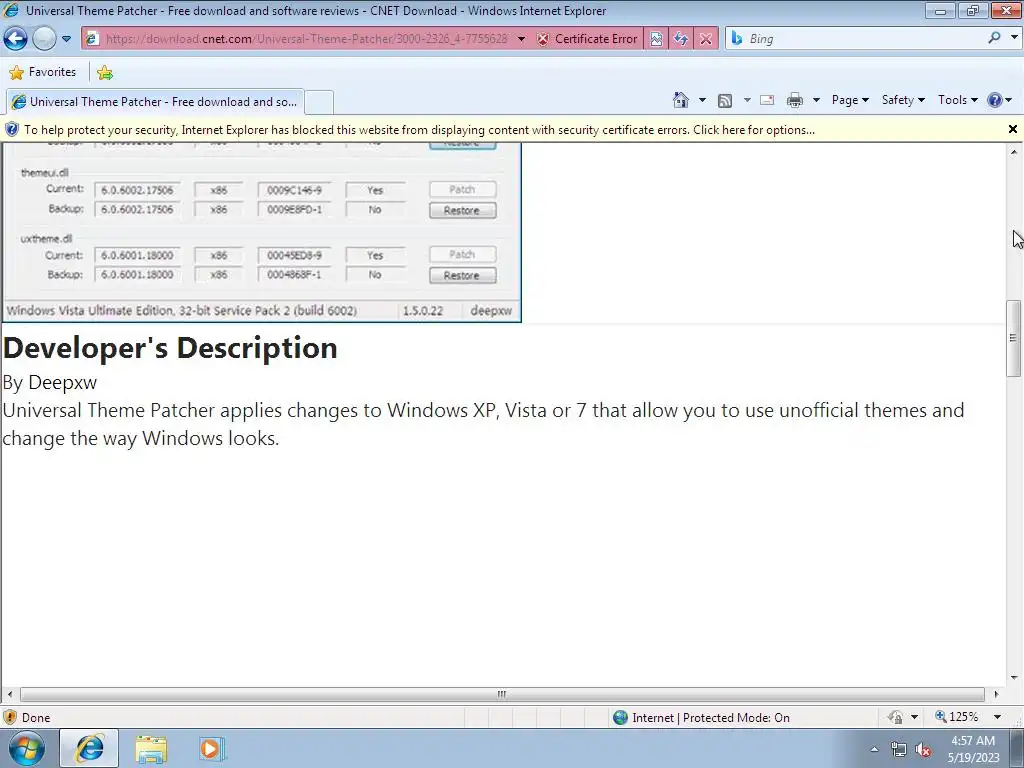Click the Print icon
This screenshot has width=1024, height=768.
795,100
